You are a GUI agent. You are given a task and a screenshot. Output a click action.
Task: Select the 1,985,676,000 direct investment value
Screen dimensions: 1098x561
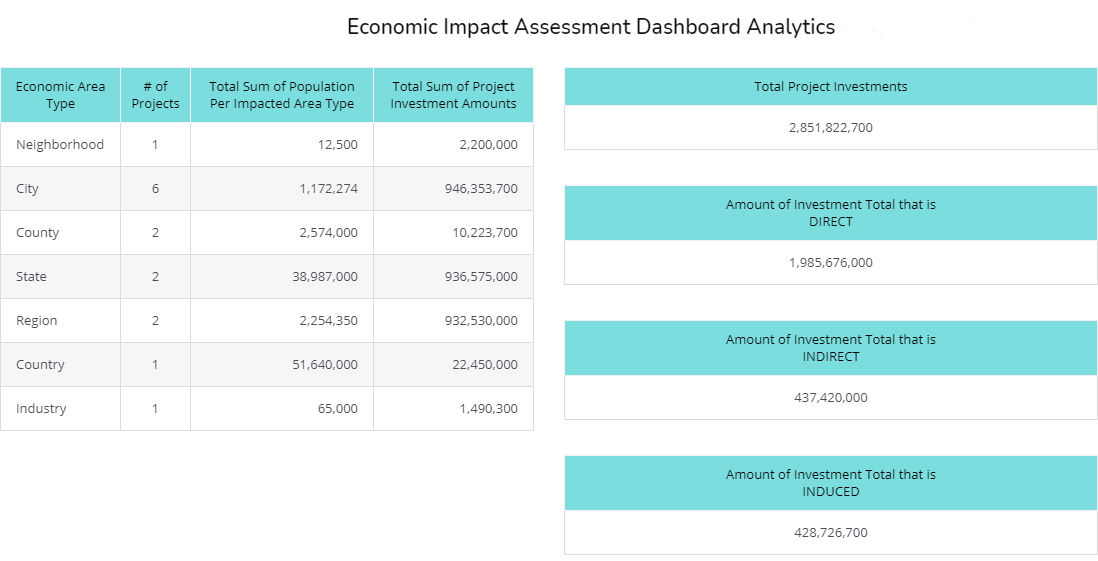point(830,263)
